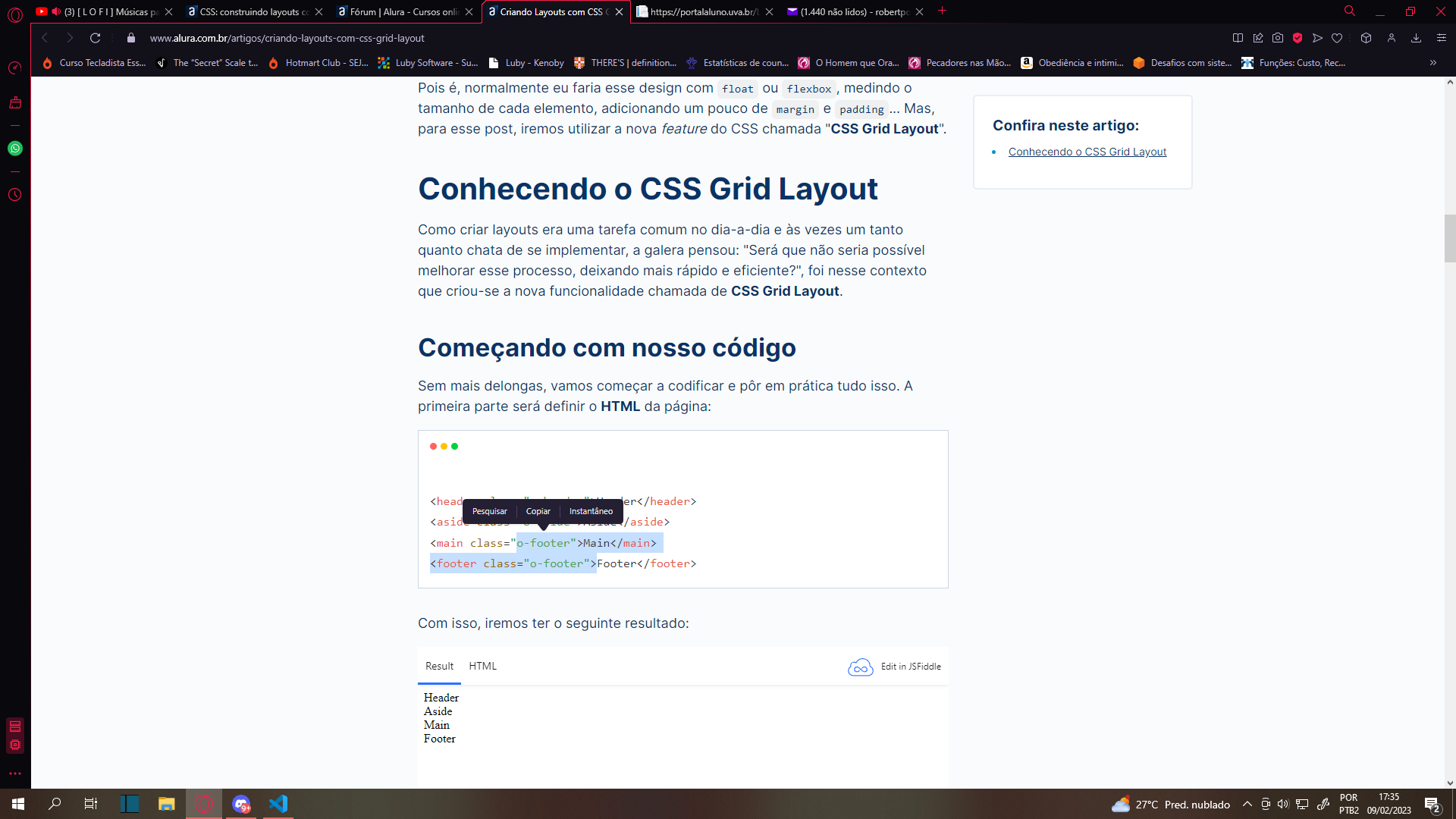Open the paper-plane flow icon

pos(1317,38)
